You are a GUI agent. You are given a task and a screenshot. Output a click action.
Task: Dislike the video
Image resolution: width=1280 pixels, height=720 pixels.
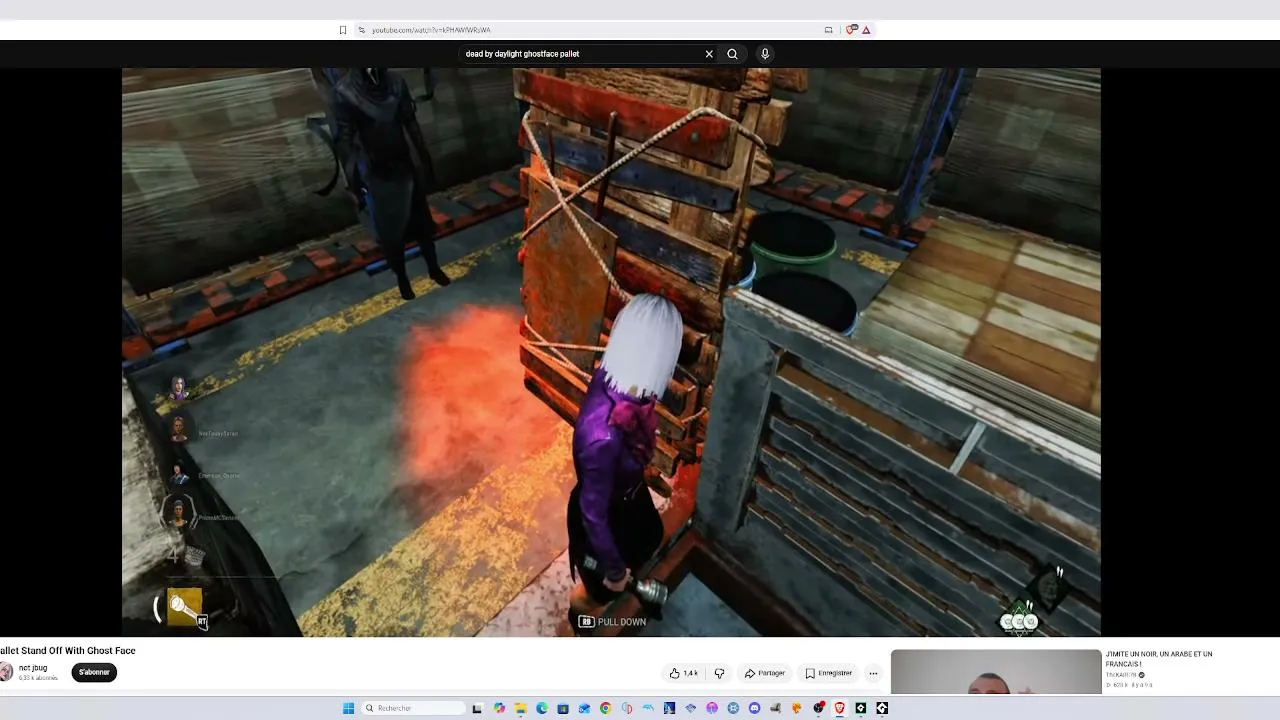[x=719, y=674]
